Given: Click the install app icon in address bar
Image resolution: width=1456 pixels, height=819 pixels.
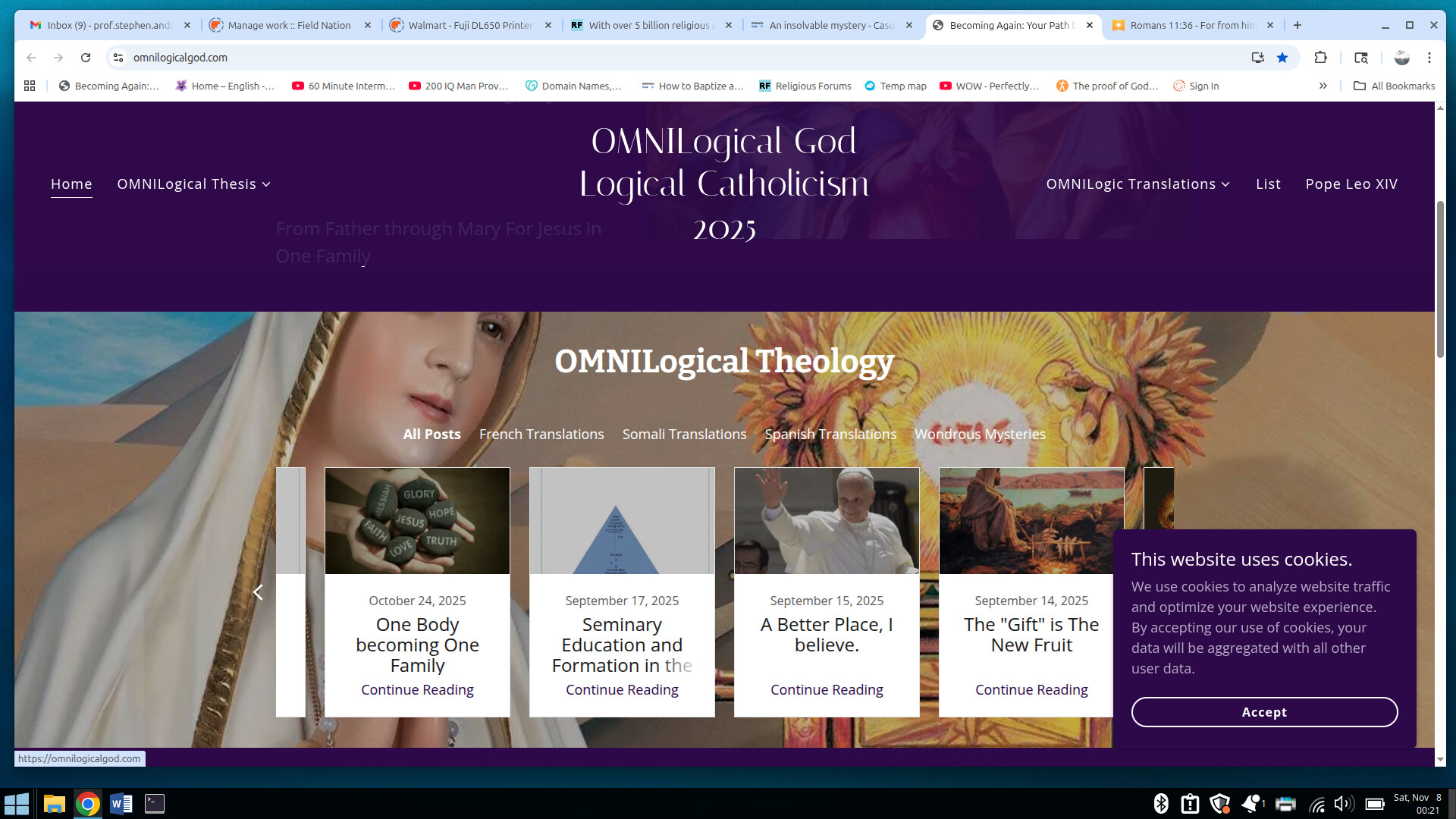Looking at the screenshot, I should [1257, 58].
